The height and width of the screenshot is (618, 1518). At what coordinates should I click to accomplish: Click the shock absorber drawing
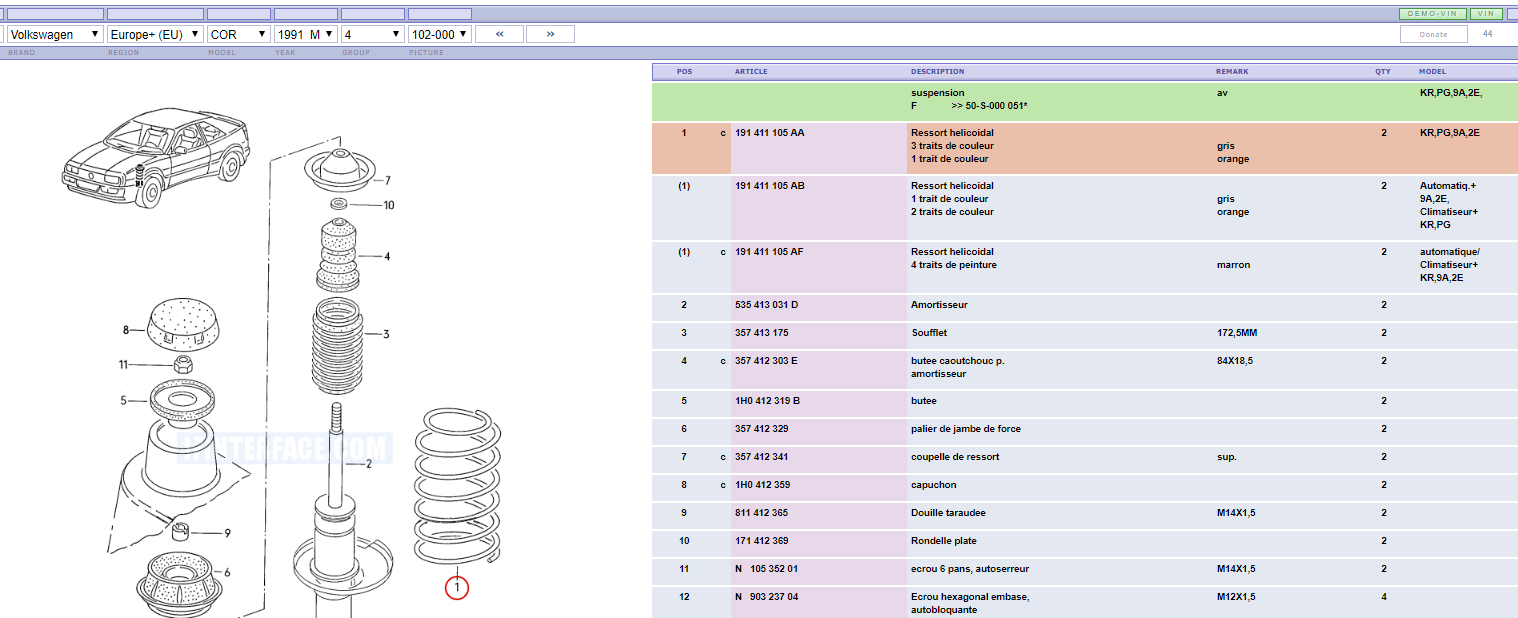click(x=341, y=512)
